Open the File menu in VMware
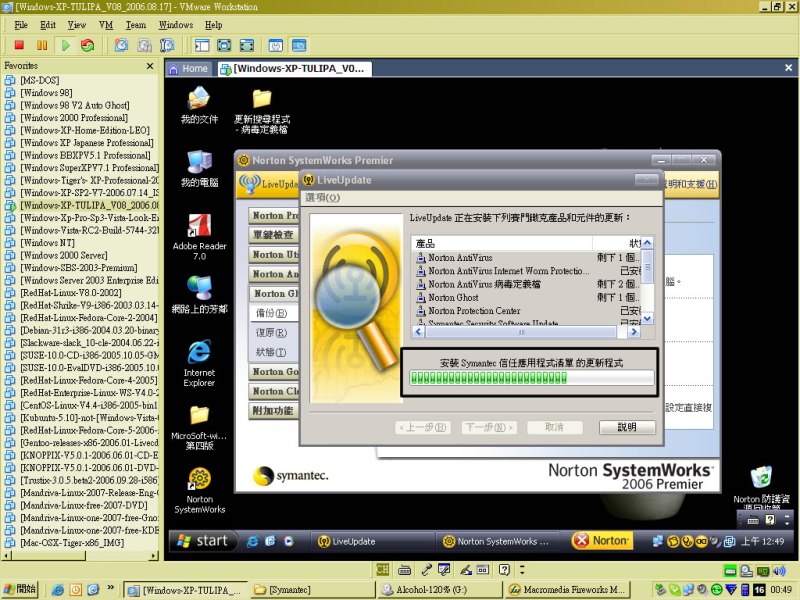 tap(21, 25)
